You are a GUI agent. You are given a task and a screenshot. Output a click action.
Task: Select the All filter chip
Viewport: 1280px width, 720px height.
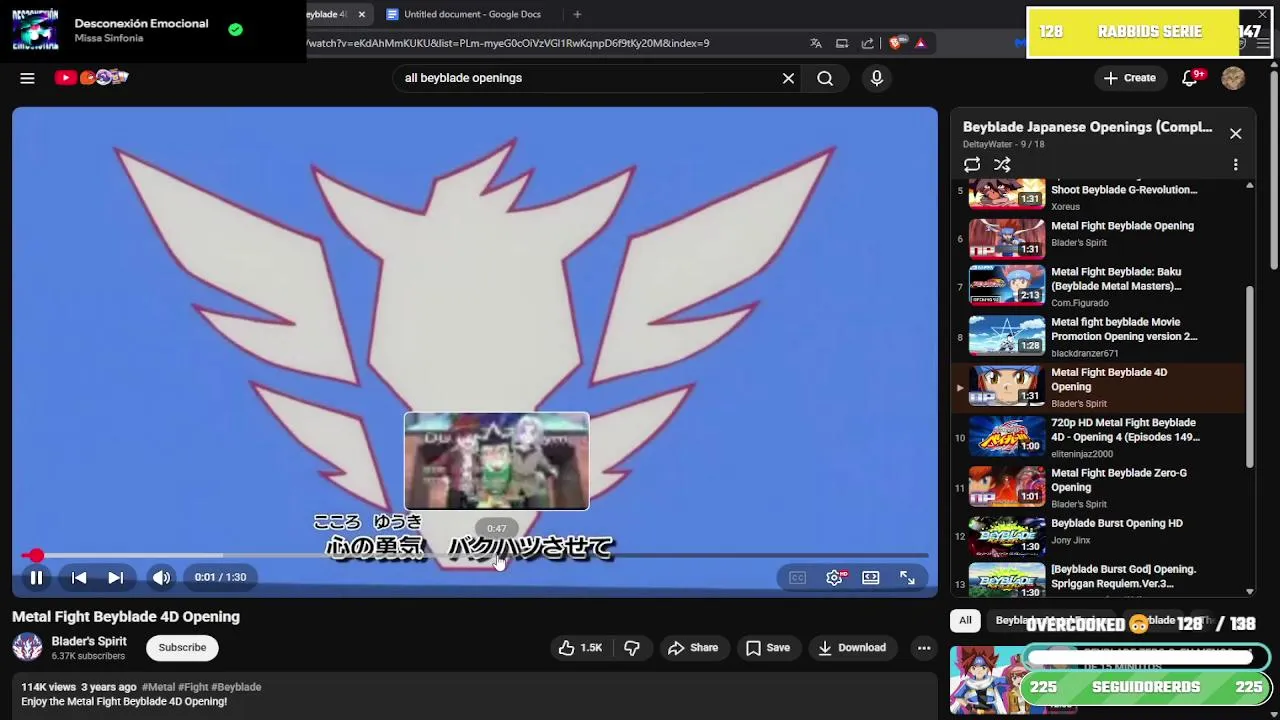click(965, 621)
